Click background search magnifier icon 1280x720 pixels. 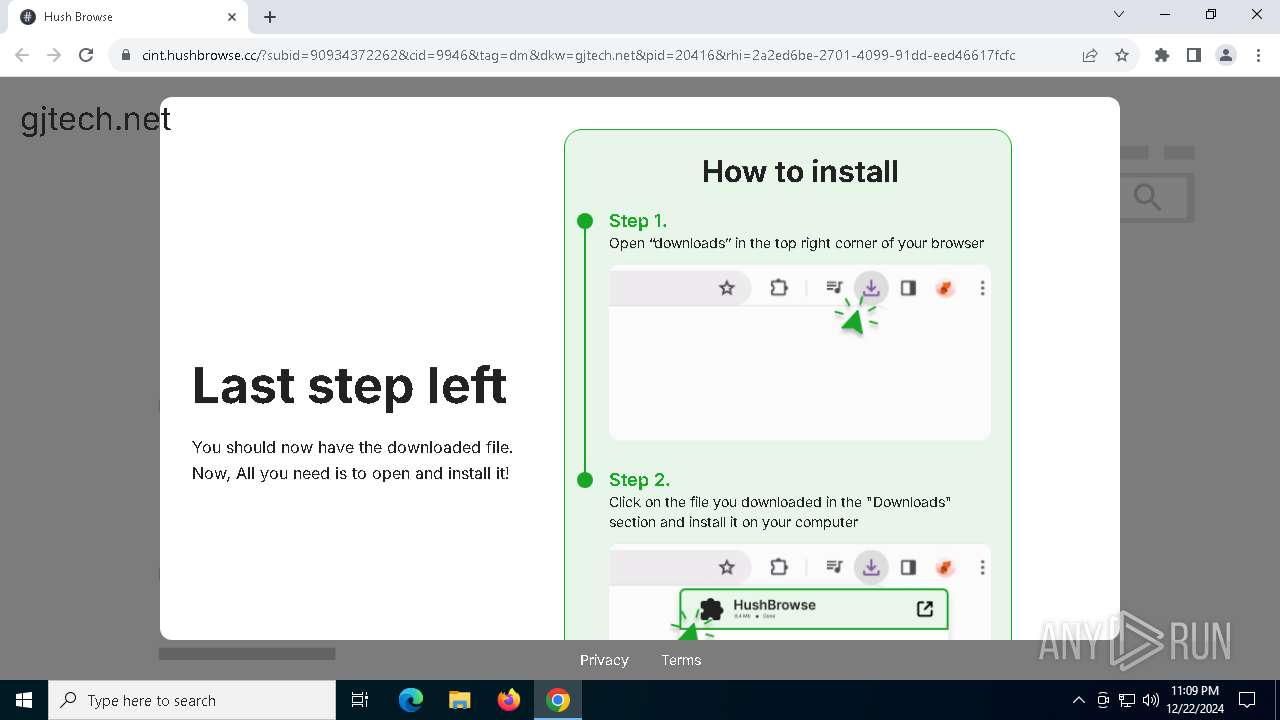[x=1147, y=197]
